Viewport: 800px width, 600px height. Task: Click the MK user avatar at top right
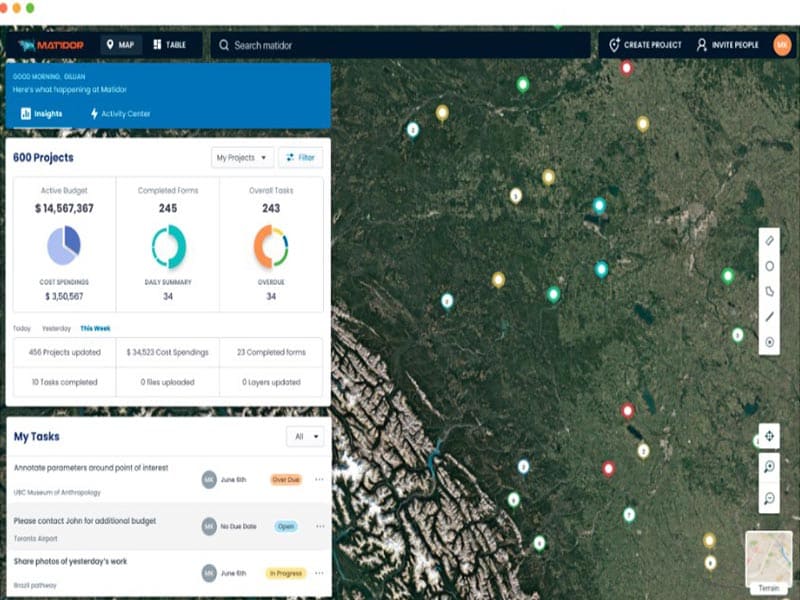click(781, 45)
